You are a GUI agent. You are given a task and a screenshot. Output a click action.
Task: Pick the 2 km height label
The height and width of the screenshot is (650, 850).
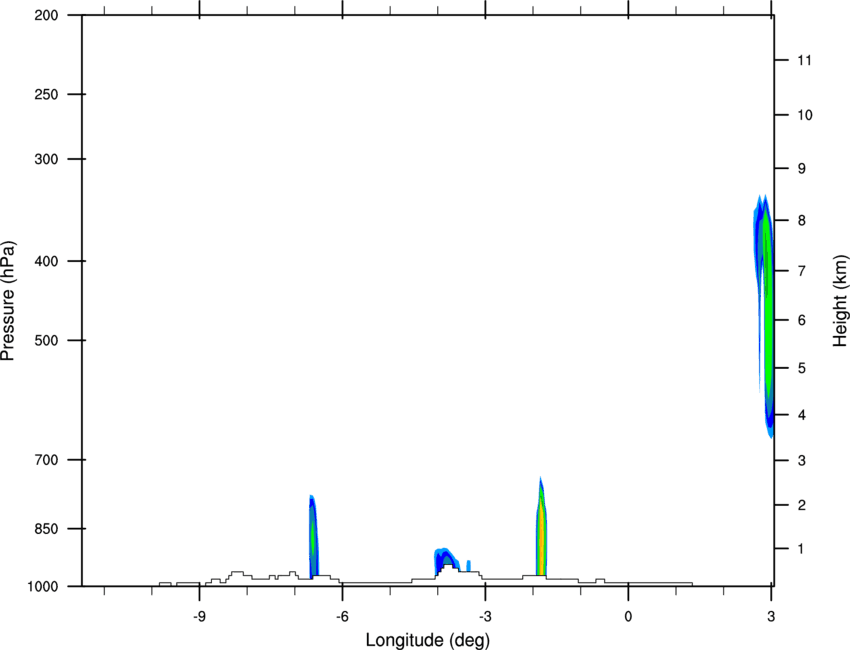coord(802,505)
